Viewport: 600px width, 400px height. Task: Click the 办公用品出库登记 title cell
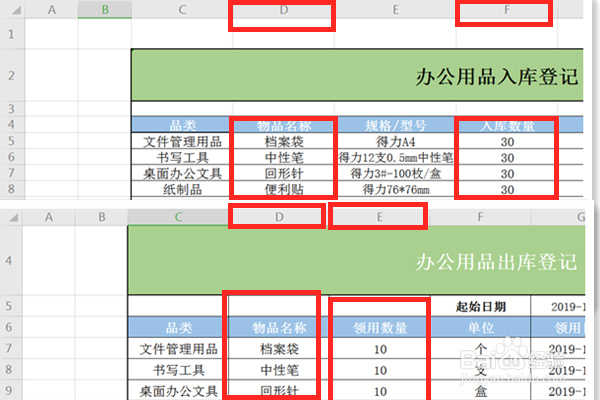357,260
